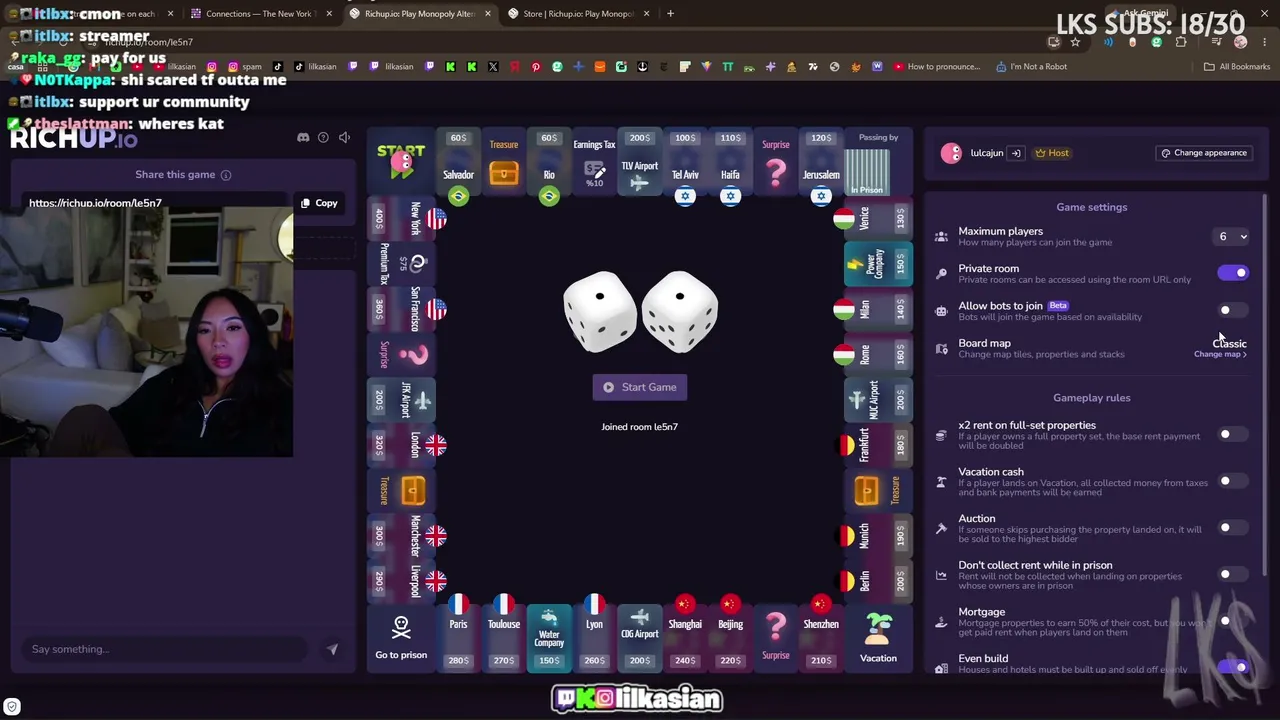This screenshot has height=720, width=1280.
Task: Click the lulcajun player avatar
Action: [x=951, y=153]
